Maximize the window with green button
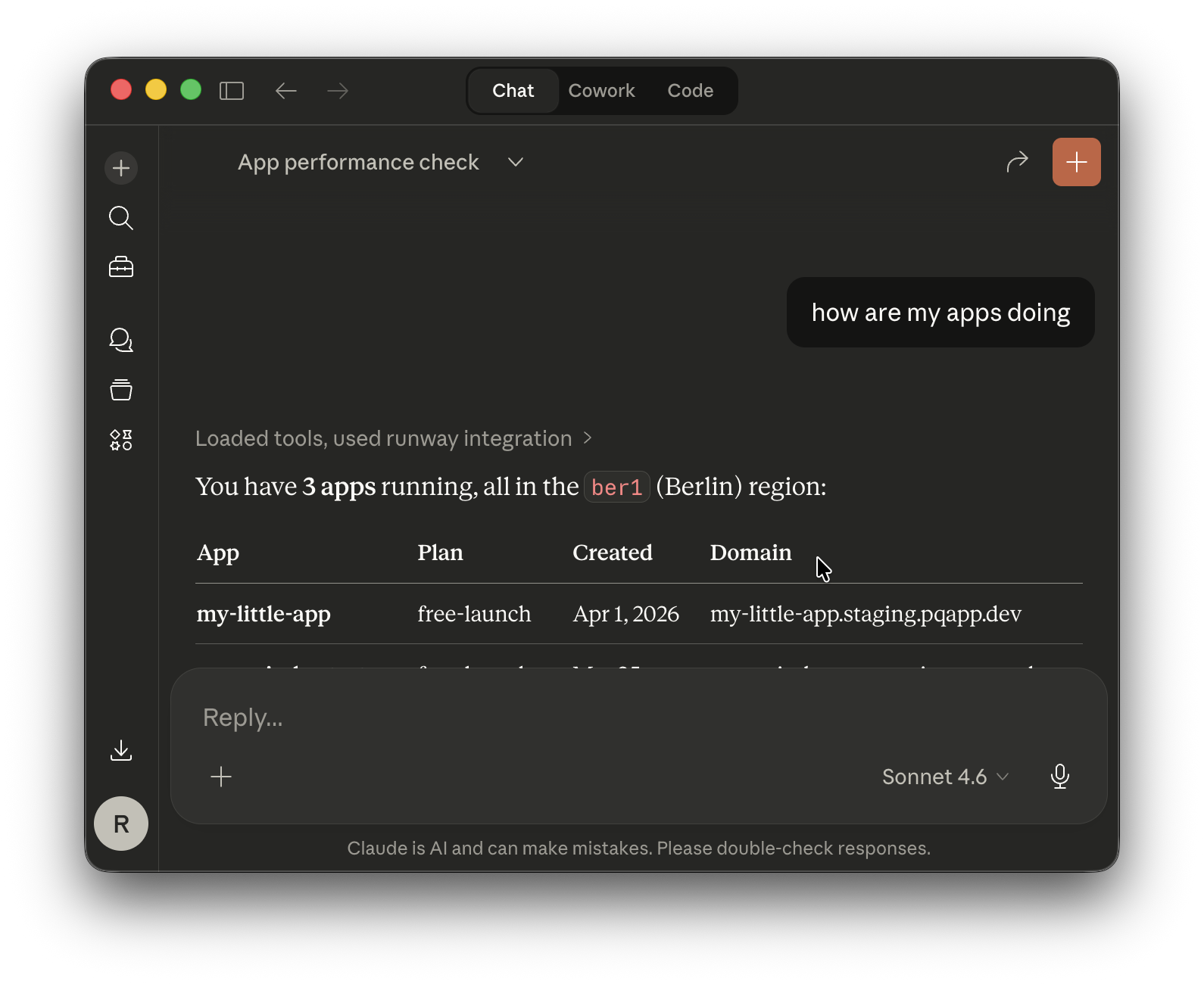This screenshot has height=984, width=1204. 191,90
